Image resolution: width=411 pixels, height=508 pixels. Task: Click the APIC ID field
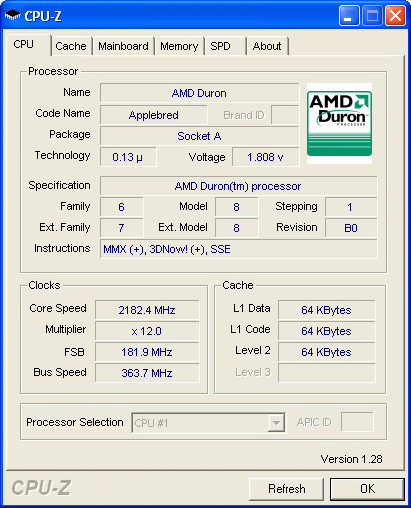(357, 422)
